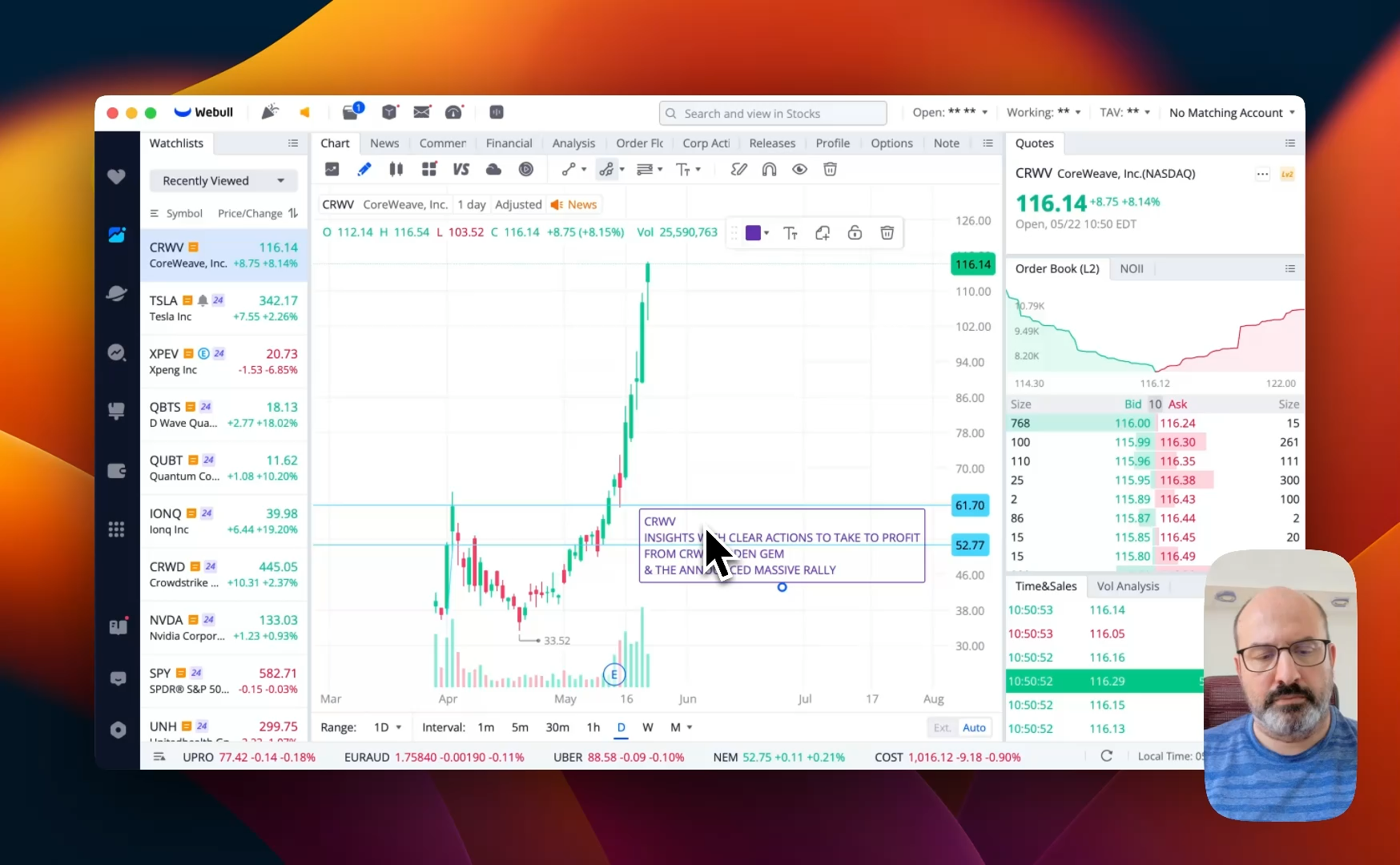Open the apps grid icon in sidebar
This screenshot has width=1400, height=865.
point(116,529)
